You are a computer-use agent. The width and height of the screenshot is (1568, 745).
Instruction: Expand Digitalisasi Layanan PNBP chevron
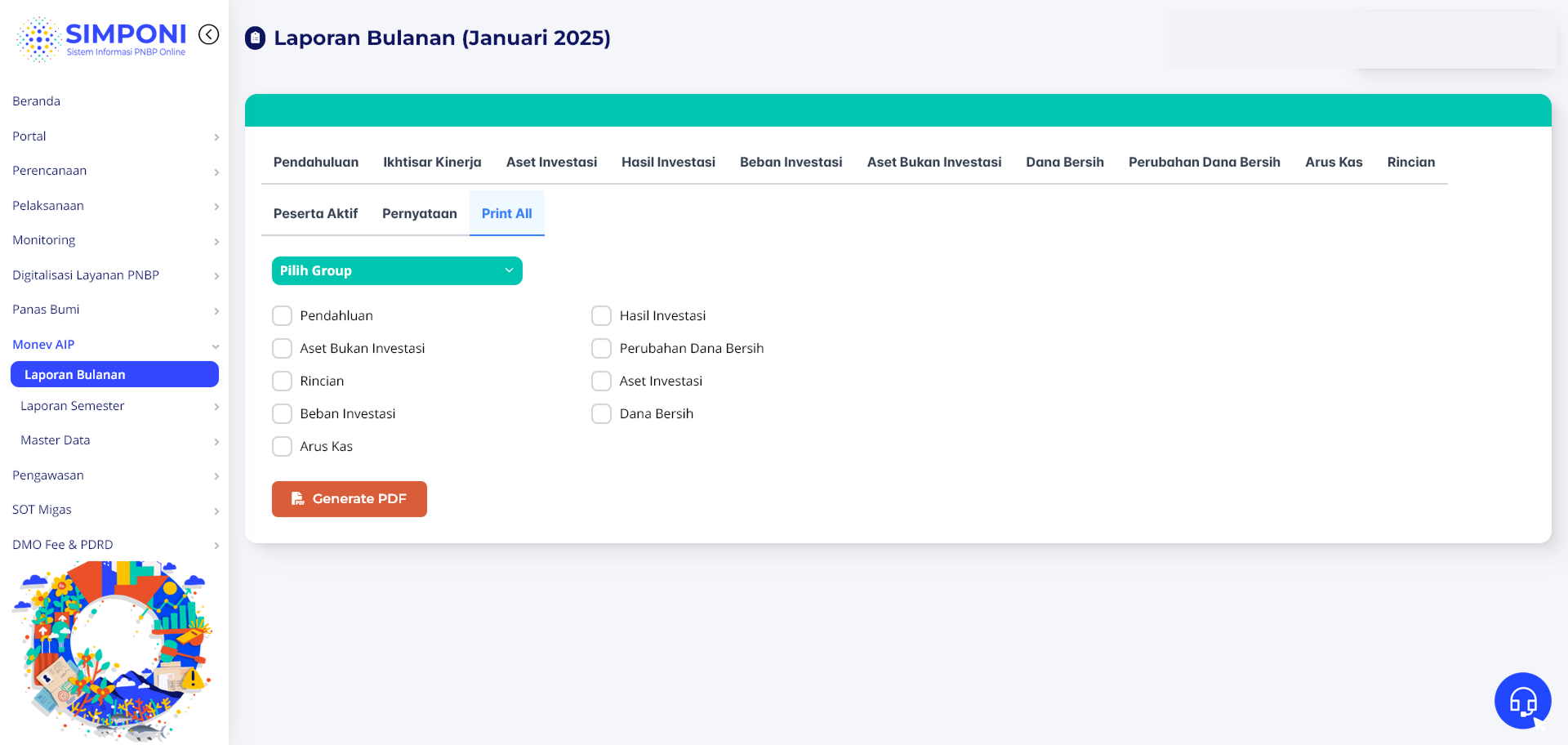click(x=216, y=276)
